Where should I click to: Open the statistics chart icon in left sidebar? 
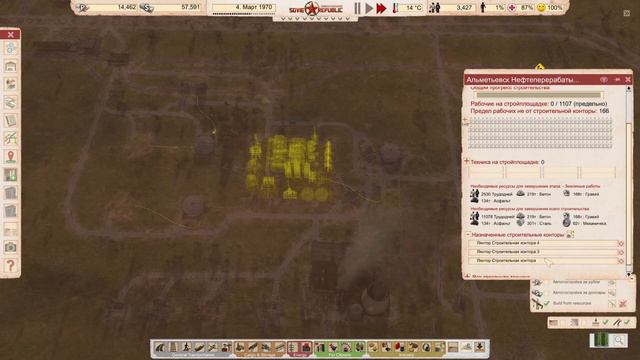11,175
